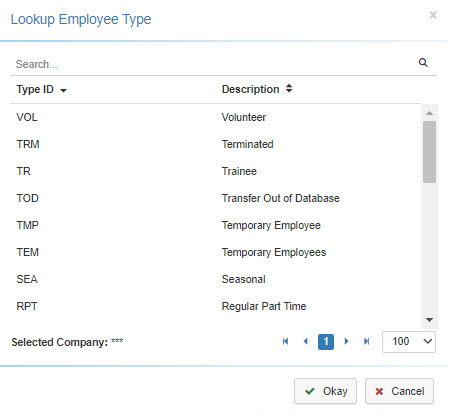The height and width of the screenshot is (415, 449).
Task: Sort by Type ID column arrow
Action: [x=63, y=90]
